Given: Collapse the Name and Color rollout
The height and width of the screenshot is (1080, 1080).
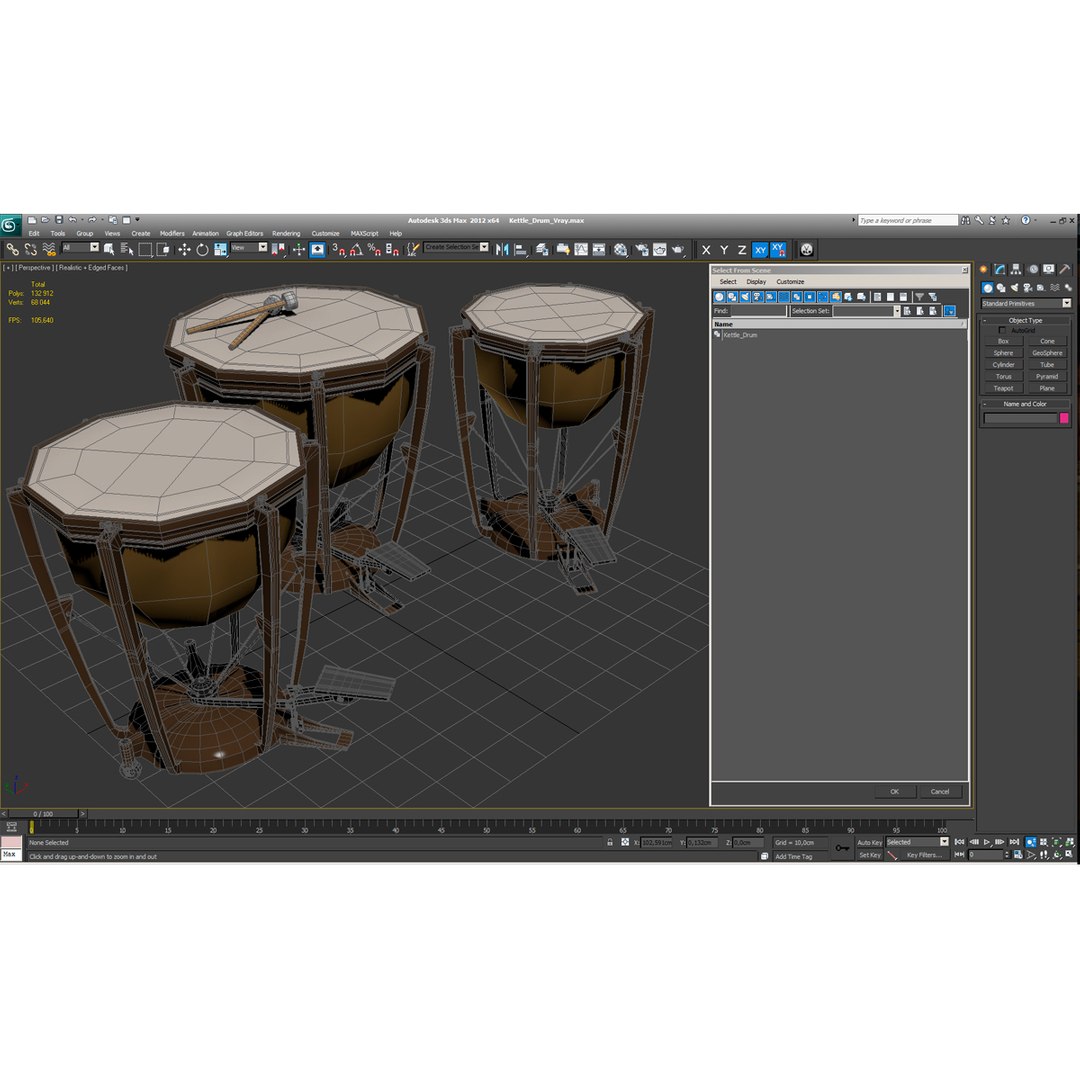Looking at the screenshot, I should (1025, 404).
